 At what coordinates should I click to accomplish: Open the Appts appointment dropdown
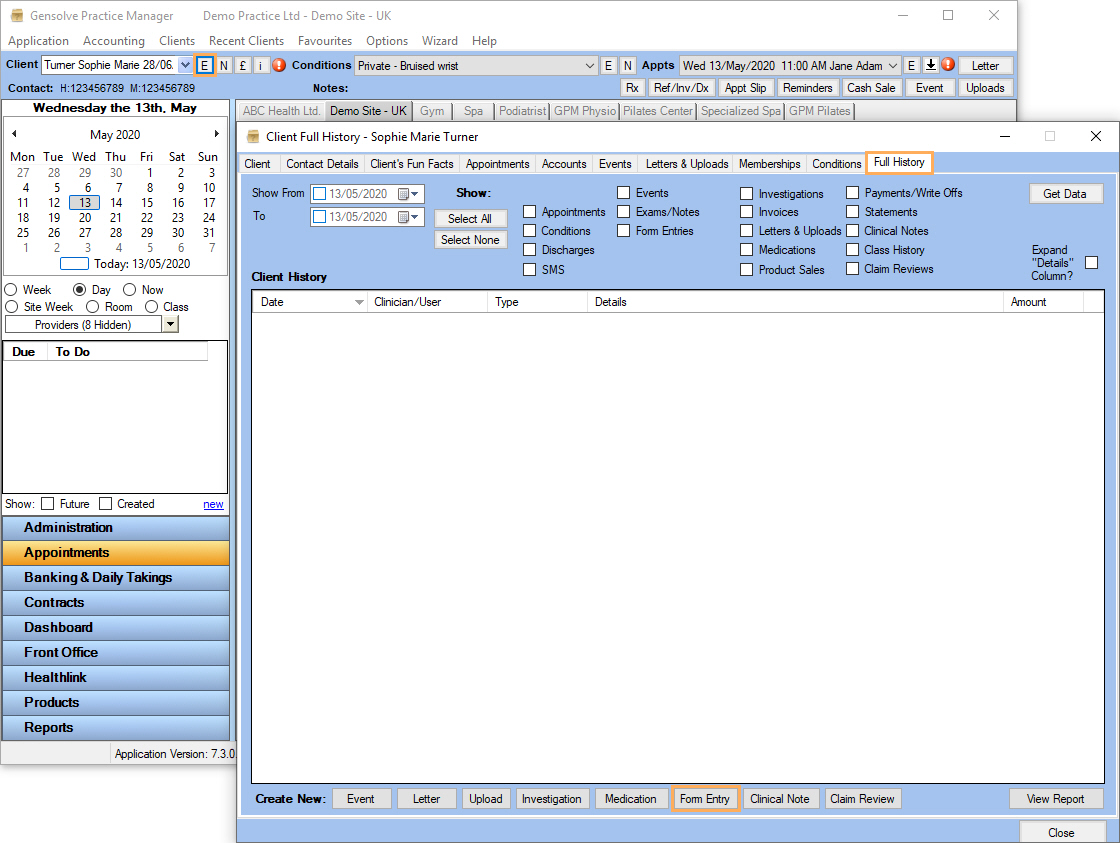(x=893, y=66)
